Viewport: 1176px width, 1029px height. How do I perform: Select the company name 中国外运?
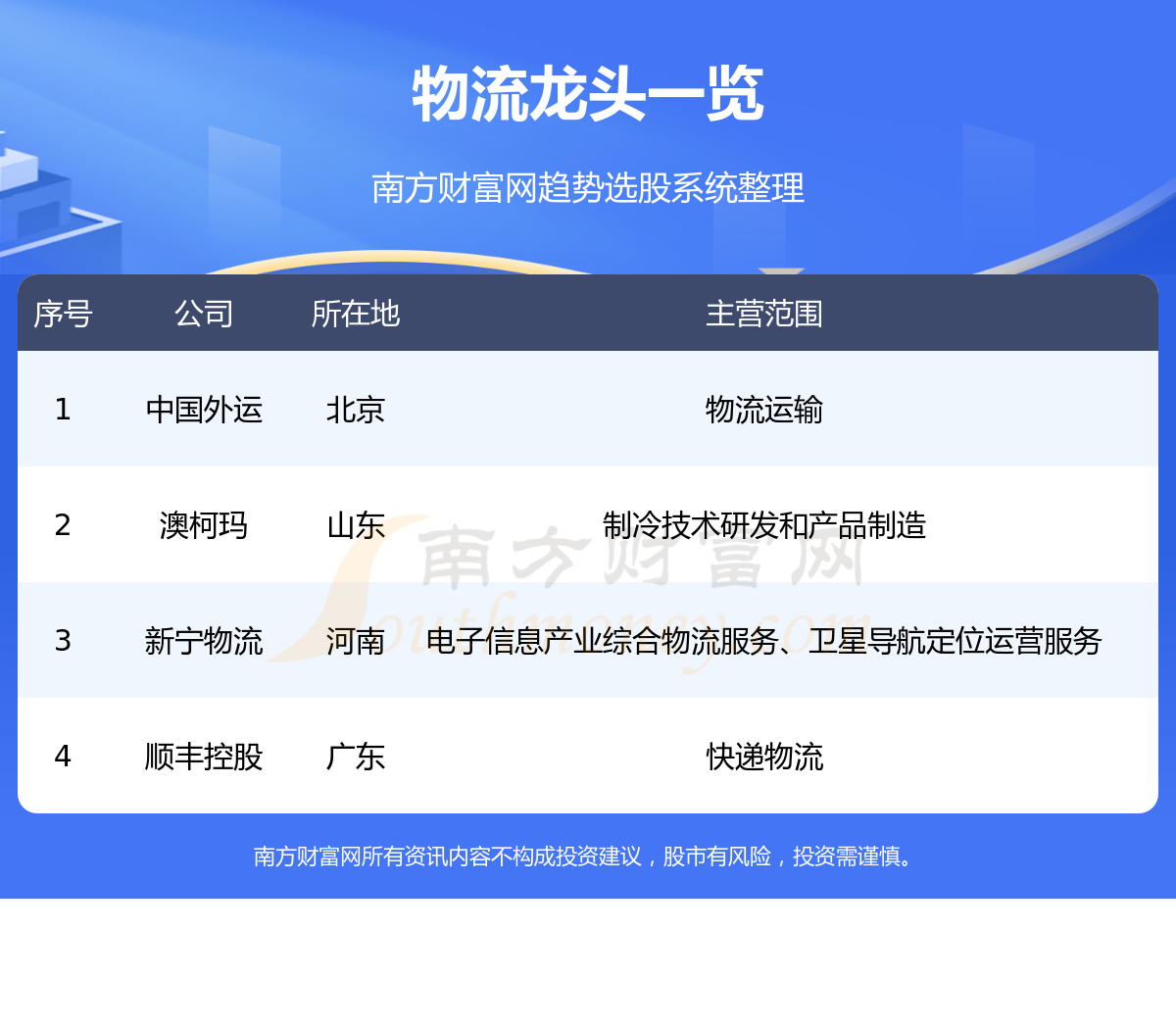[x=204, y=410]
